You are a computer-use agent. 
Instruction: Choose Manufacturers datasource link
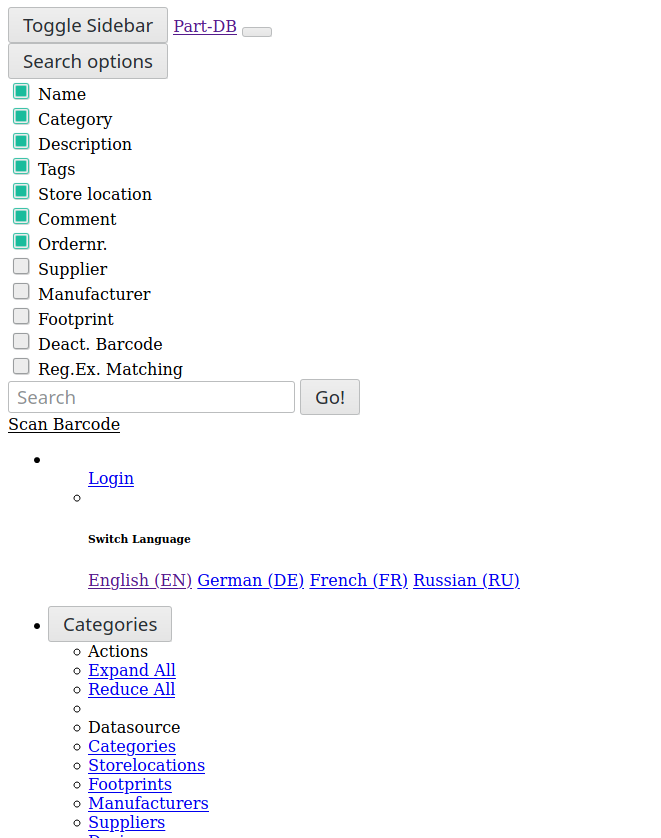pos(148,803)
